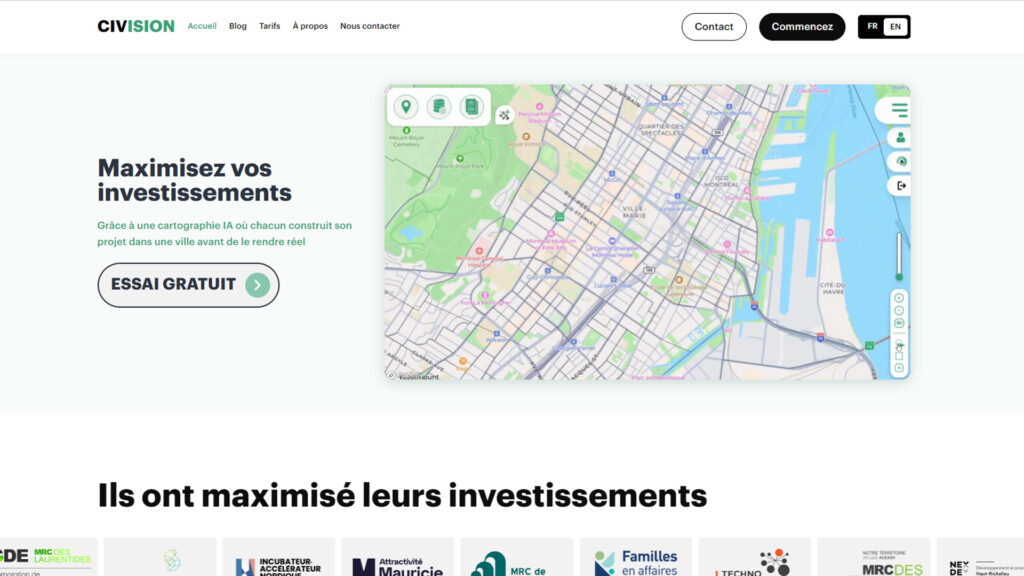Click the 3D view icon on map

[x=899, y=323]
